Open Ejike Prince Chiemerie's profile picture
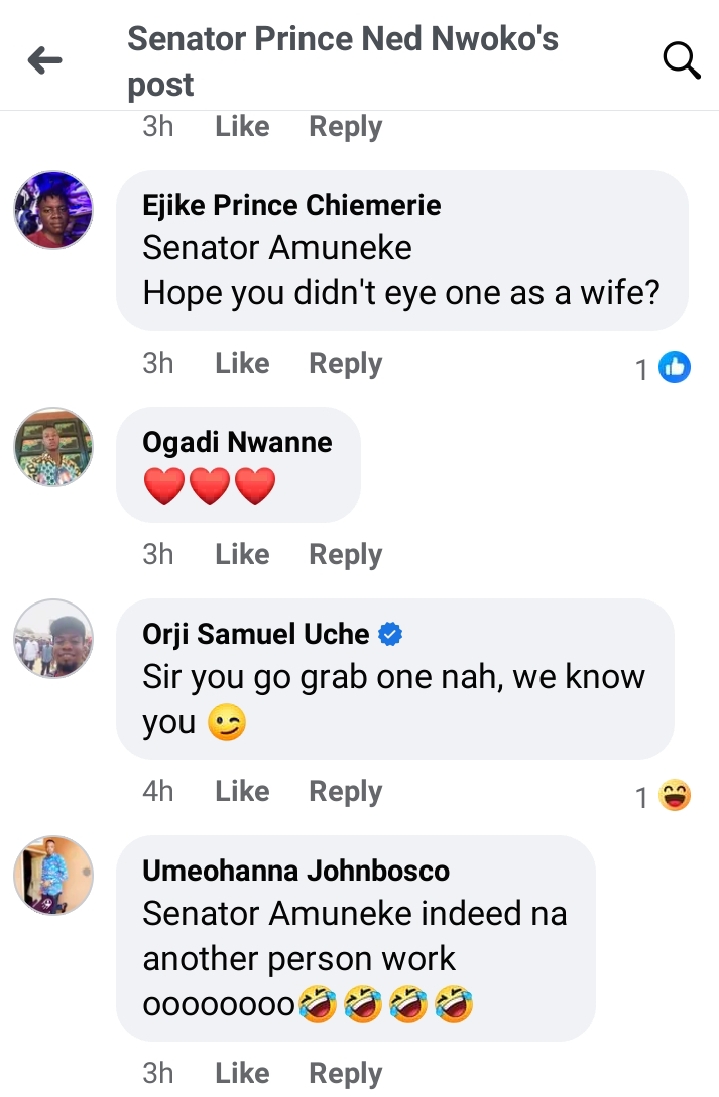719x1097 pixels. (53, 210)
